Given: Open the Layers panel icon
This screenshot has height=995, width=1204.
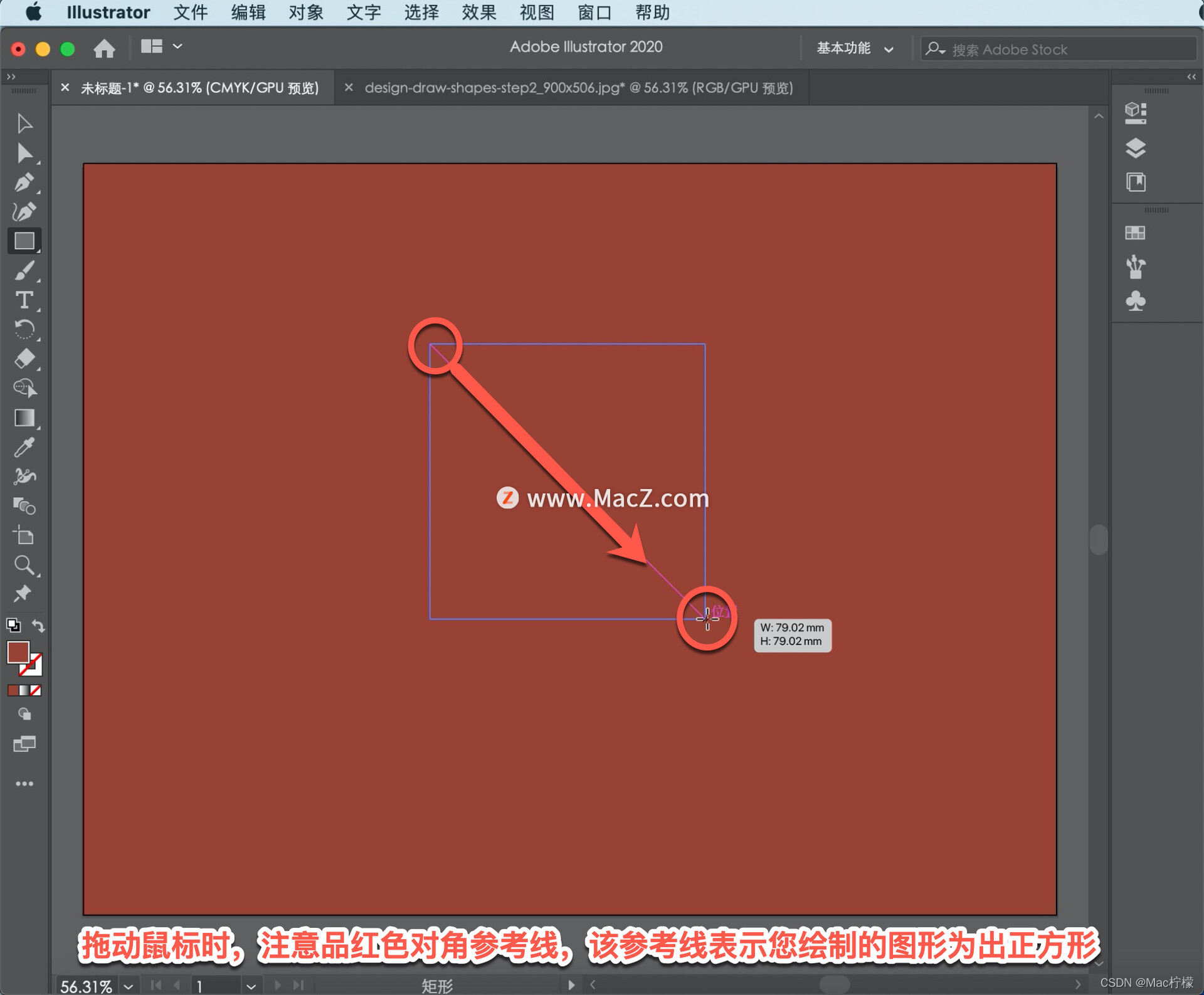Looking at the screenshot, I should pyautogui.click(x=1135, y=149).
